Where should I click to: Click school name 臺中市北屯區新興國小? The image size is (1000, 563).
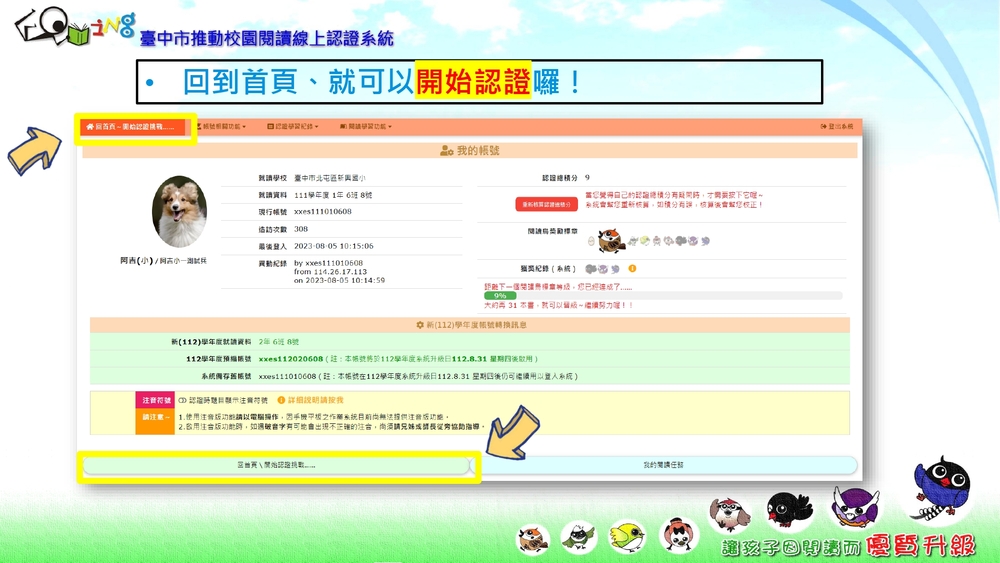coord(329,179)
